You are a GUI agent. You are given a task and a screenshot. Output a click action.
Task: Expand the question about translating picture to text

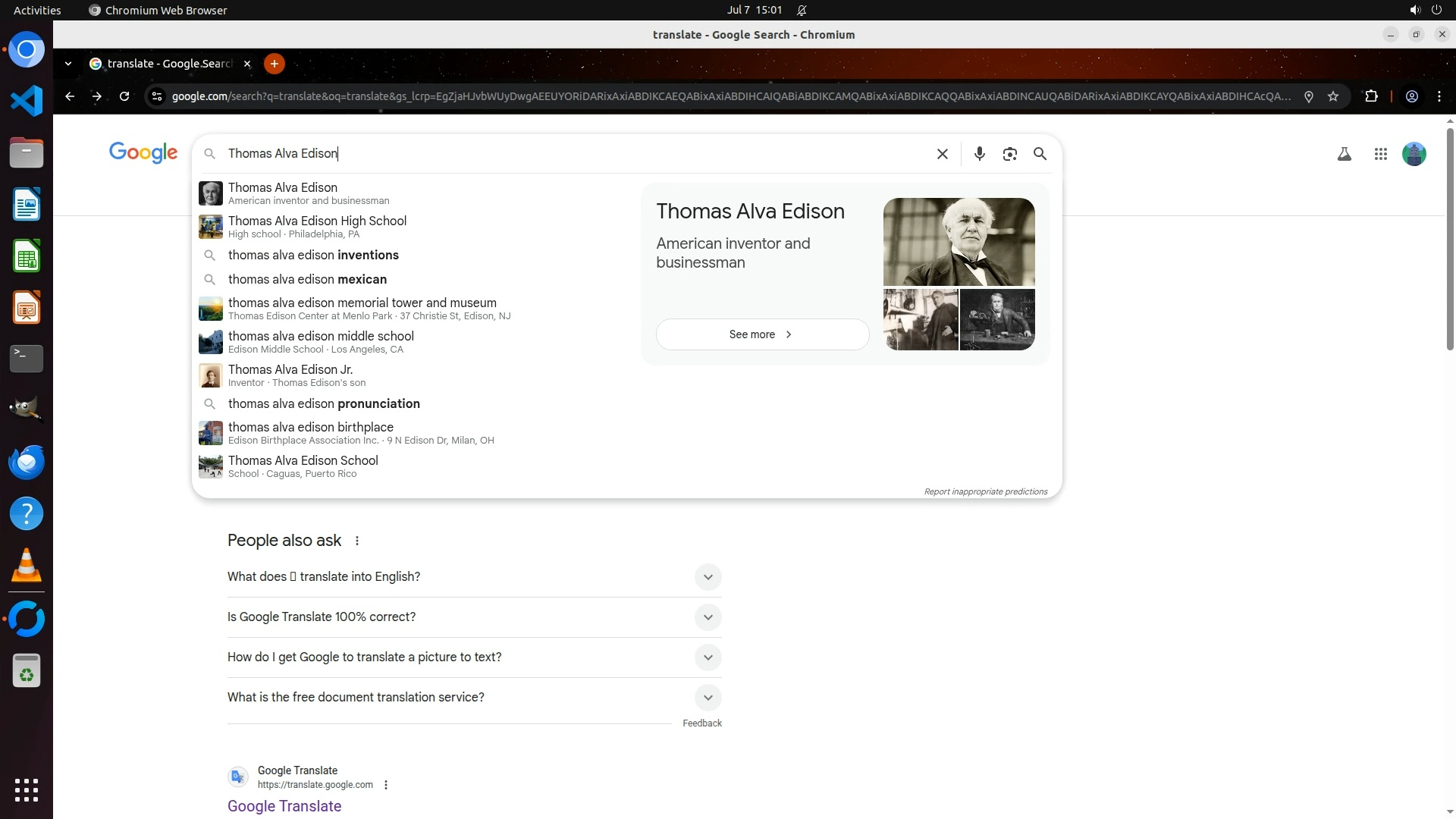point(708,657)
